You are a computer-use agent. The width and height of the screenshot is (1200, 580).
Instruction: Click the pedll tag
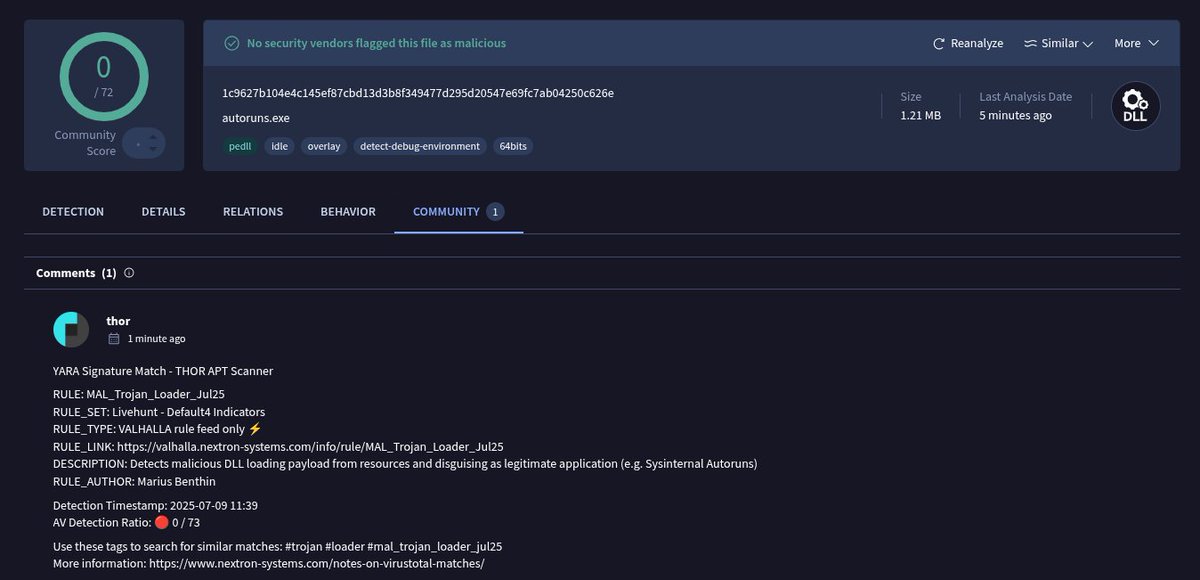[x=241, y=146]
